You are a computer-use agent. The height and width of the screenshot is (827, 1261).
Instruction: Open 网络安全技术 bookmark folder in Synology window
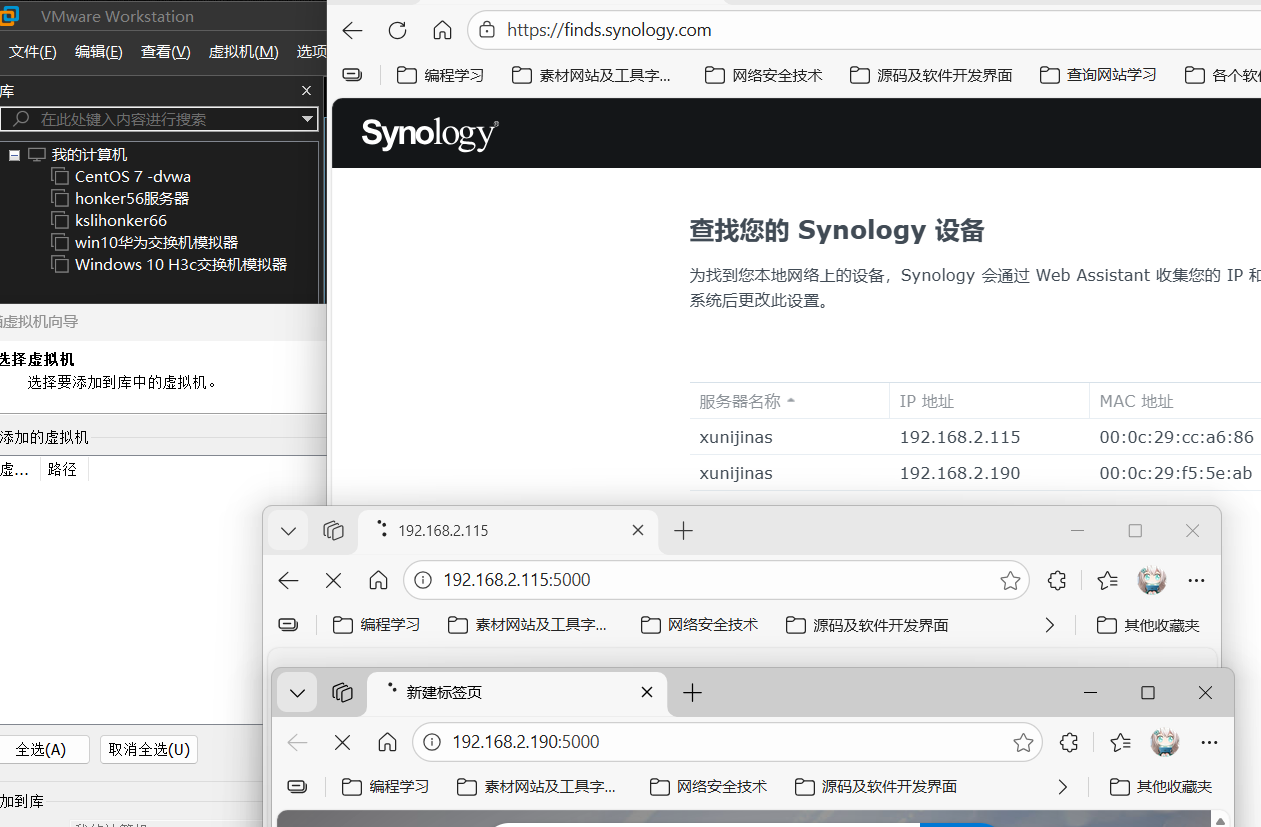(763, 75)
